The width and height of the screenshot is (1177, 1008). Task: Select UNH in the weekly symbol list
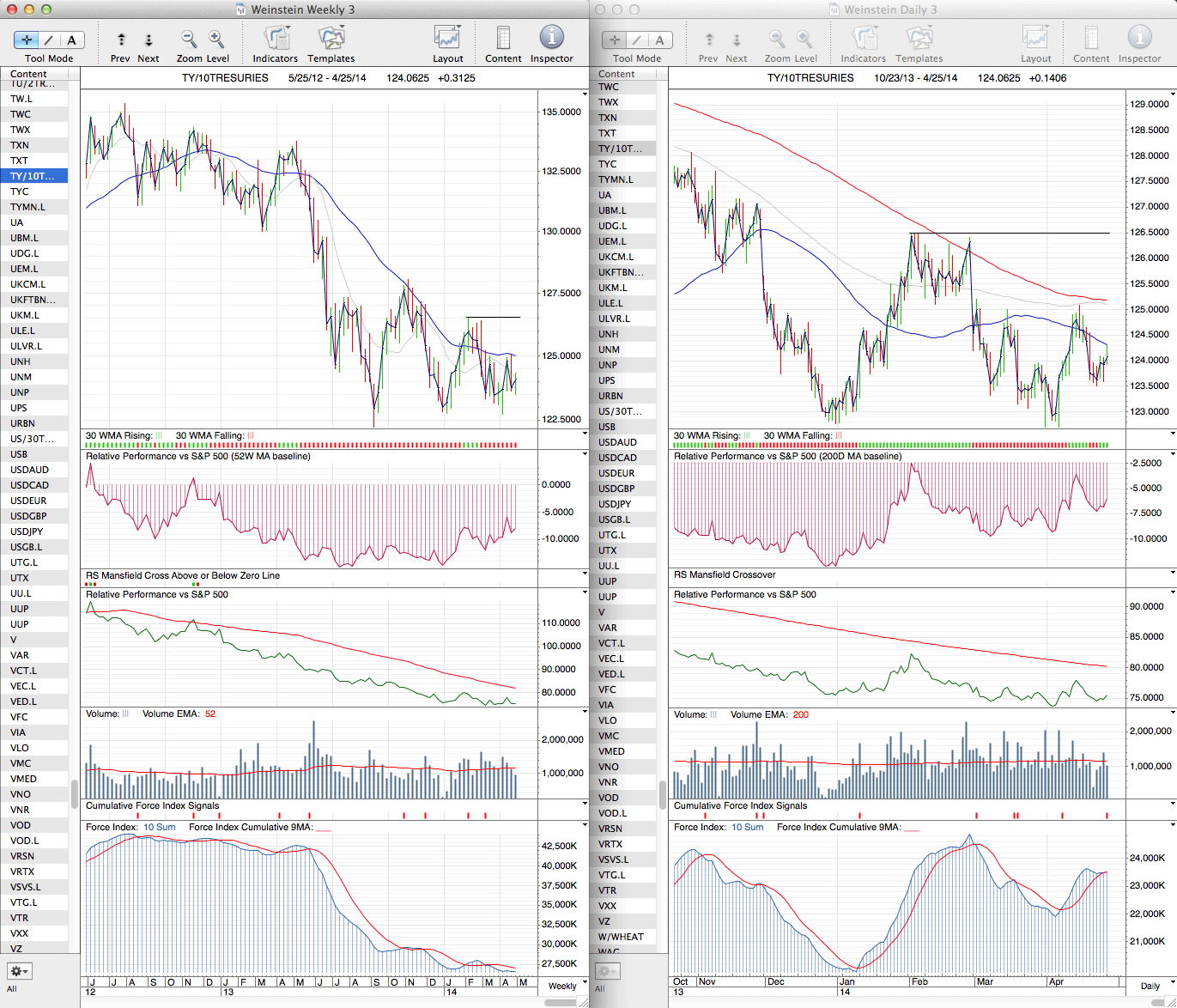(20, 361)
